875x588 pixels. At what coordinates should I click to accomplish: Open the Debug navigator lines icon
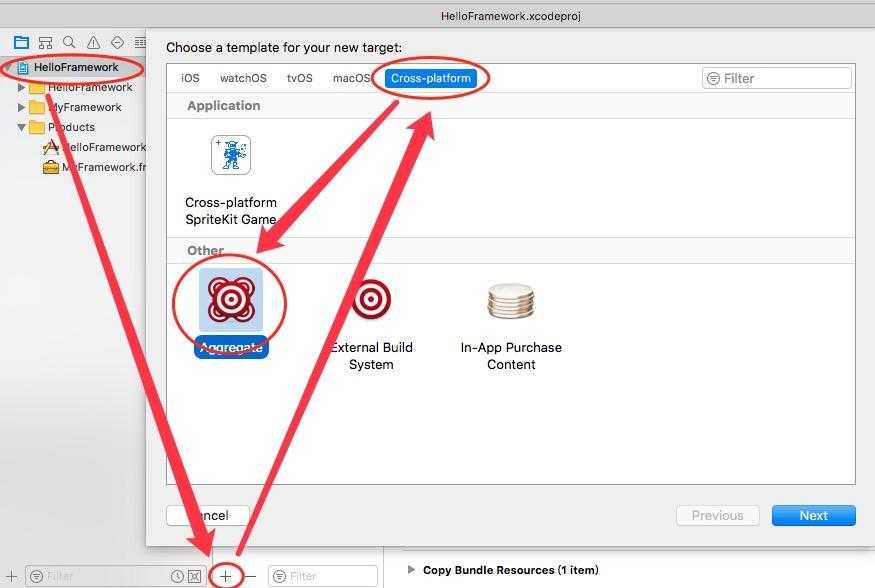click(x=140, y=42)
